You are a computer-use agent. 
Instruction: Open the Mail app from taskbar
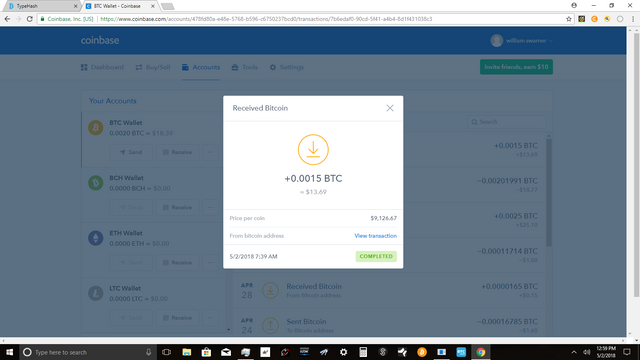point(226,352)
